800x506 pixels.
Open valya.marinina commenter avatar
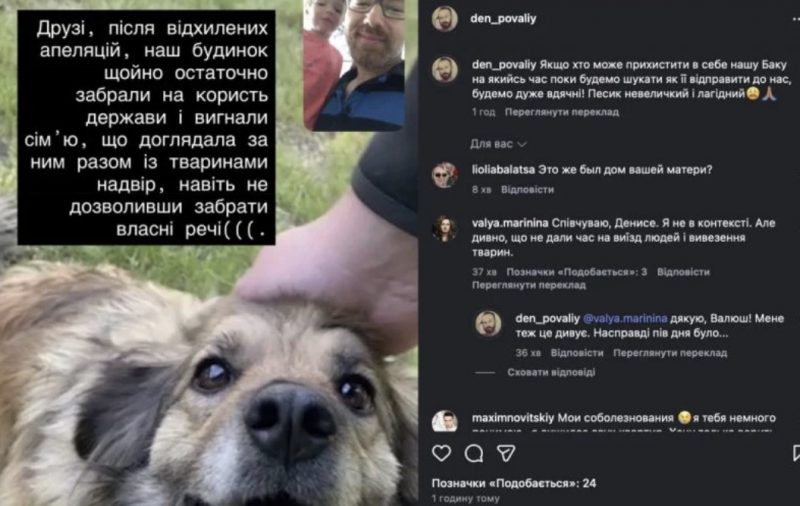click(x=444, y=229)
